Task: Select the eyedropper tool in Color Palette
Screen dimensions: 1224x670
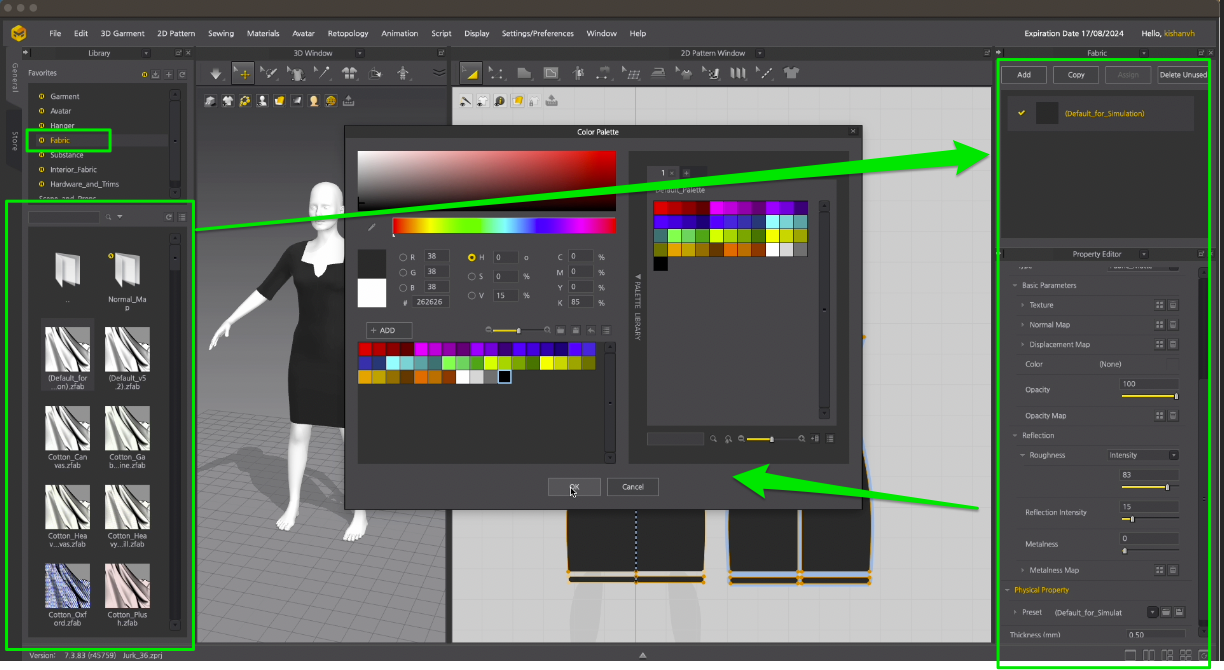Action: (x=372, y=227)
